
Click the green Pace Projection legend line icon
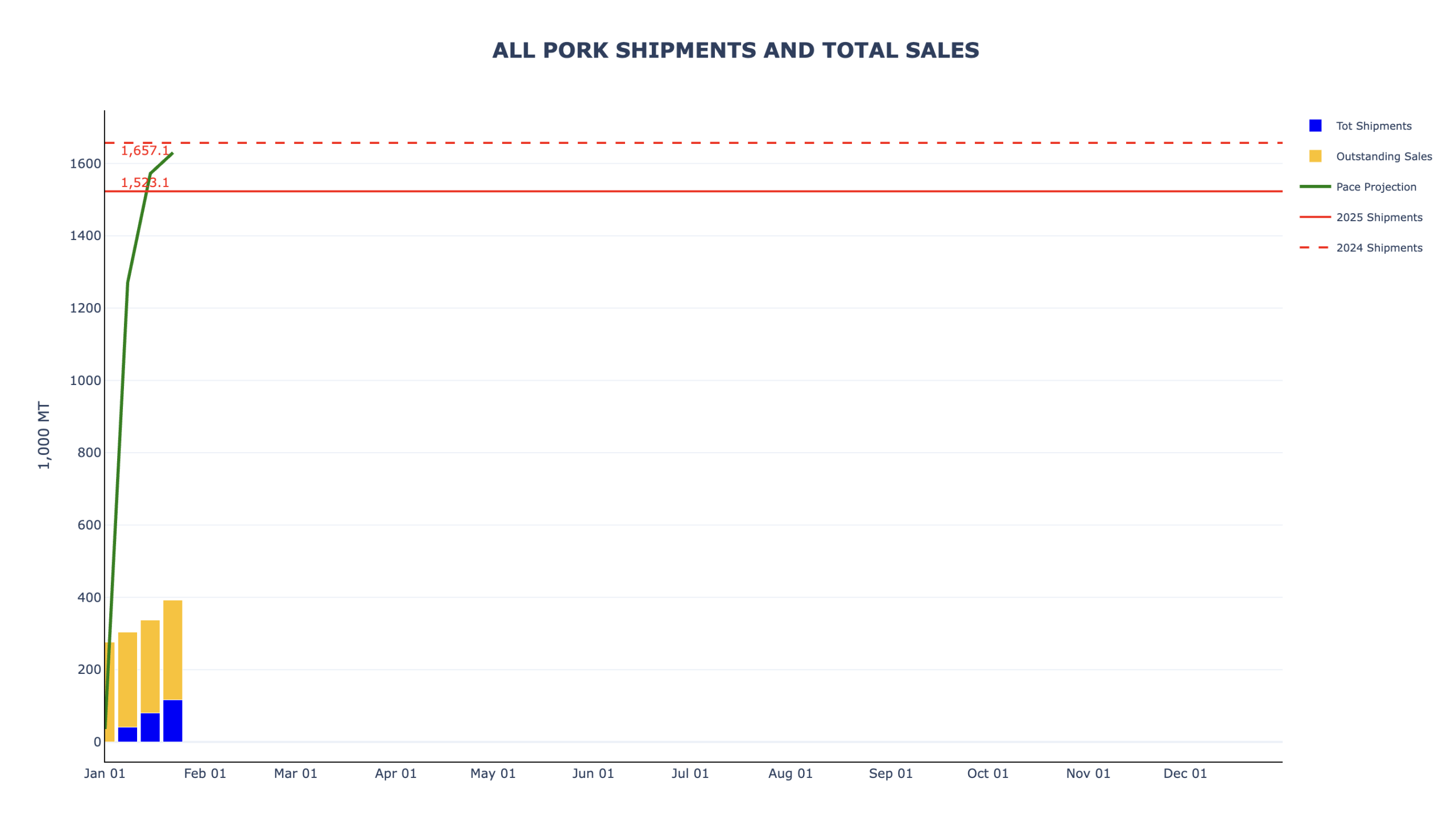pos(1315,187)
